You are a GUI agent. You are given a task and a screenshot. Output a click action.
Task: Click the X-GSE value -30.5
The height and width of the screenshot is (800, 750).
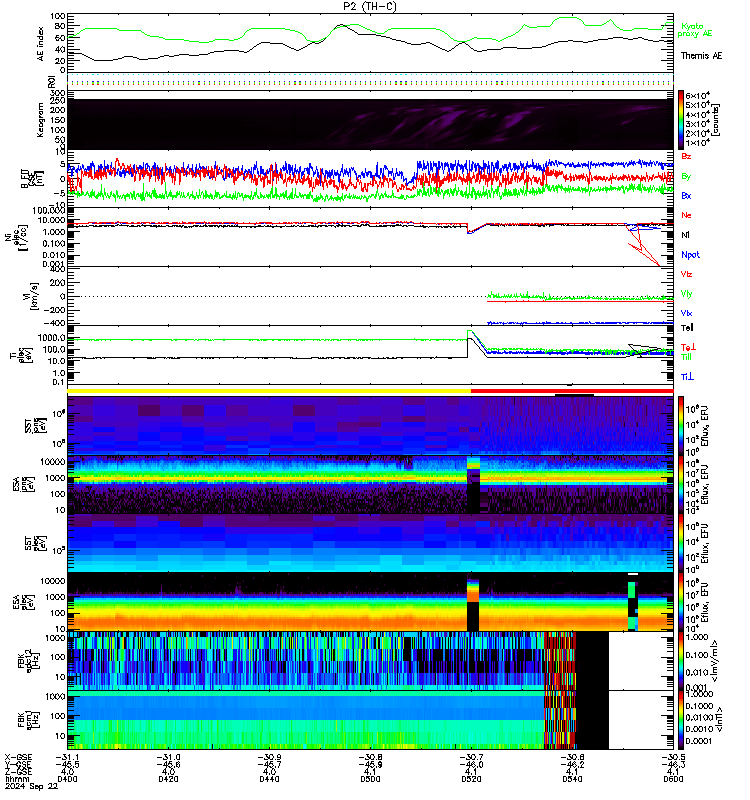[x=673, y=758]
